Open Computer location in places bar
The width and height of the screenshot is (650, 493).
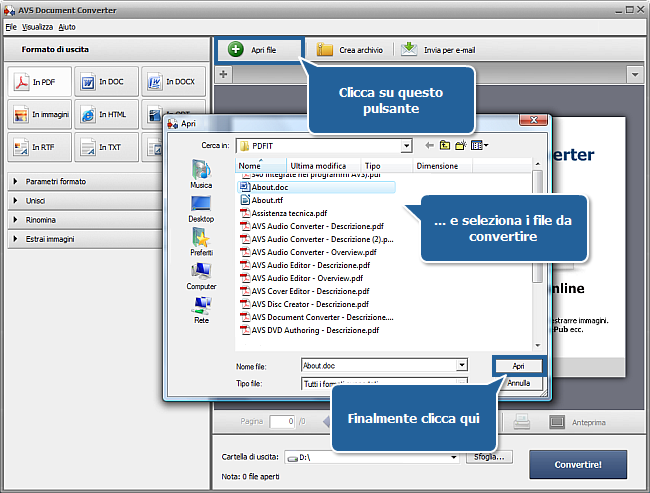(201, 276)
